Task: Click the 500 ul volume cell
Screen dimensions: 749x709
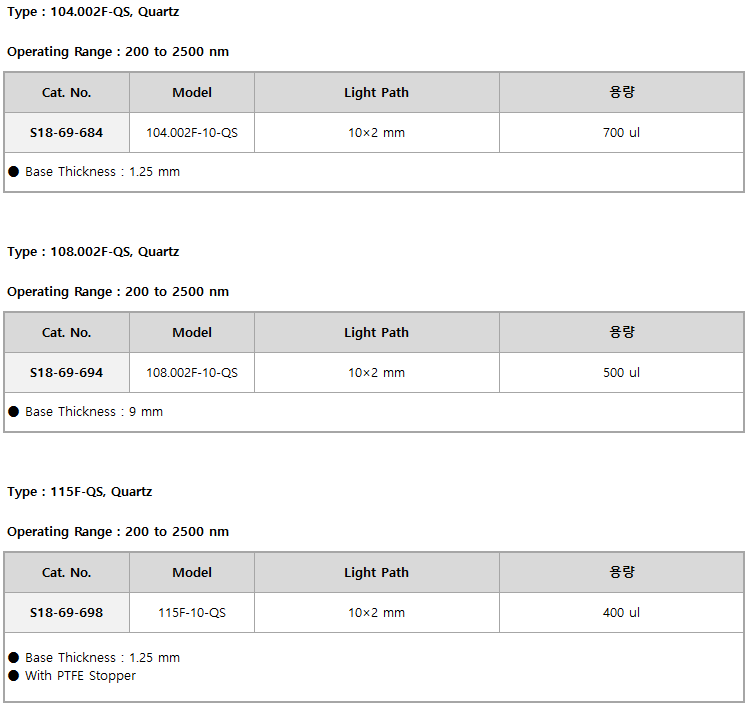Action: point(621,372)
